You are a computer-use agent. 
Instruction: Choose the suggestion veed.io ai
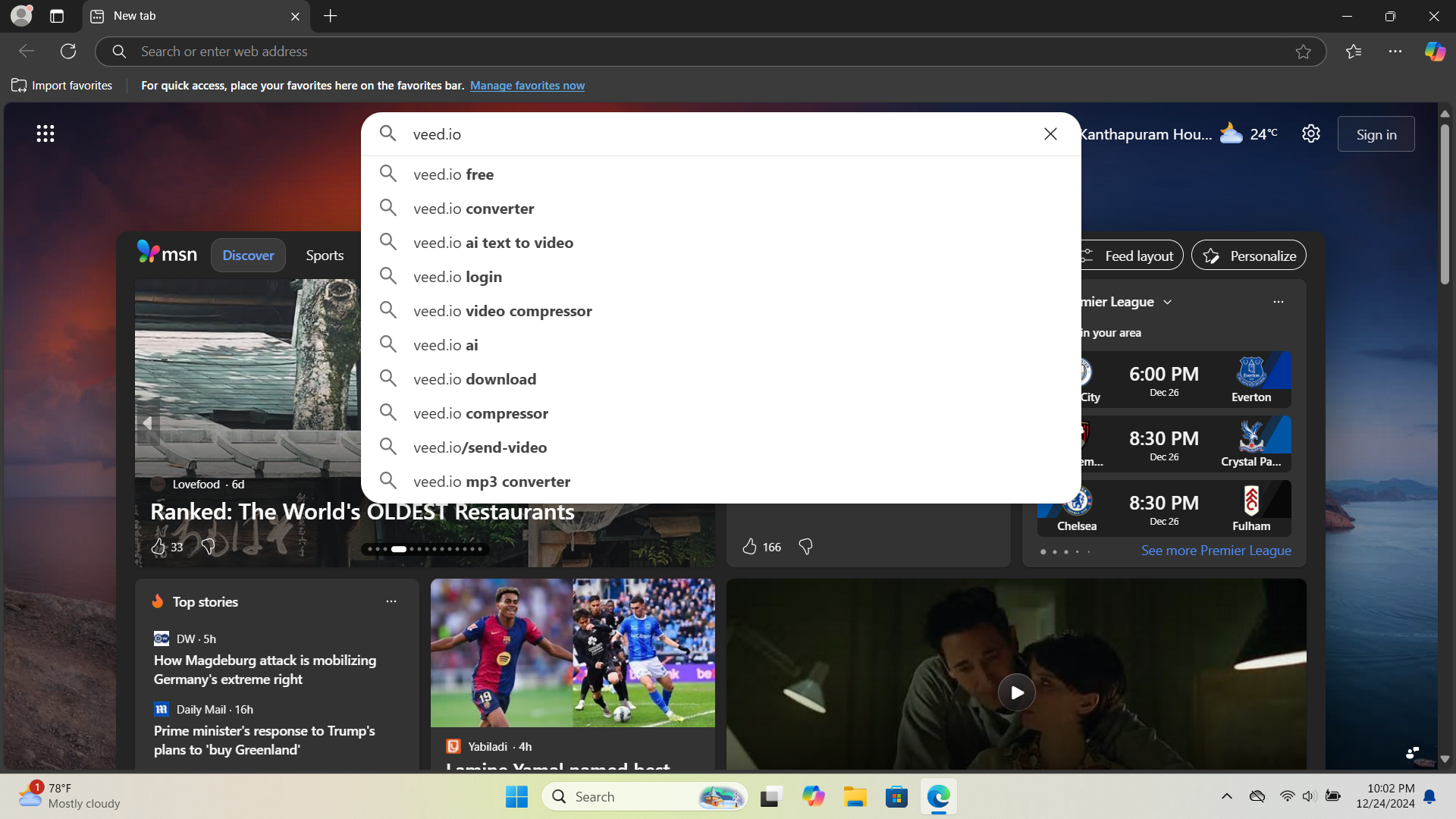tap(720, 345)
